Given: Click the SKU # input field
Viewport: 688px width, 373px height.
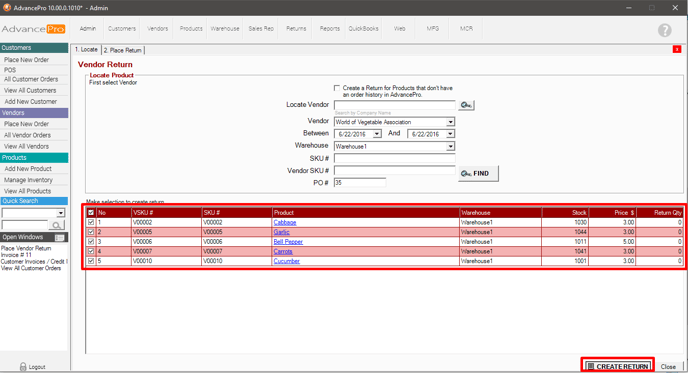Looking at the screenshot, I should 394,158.
